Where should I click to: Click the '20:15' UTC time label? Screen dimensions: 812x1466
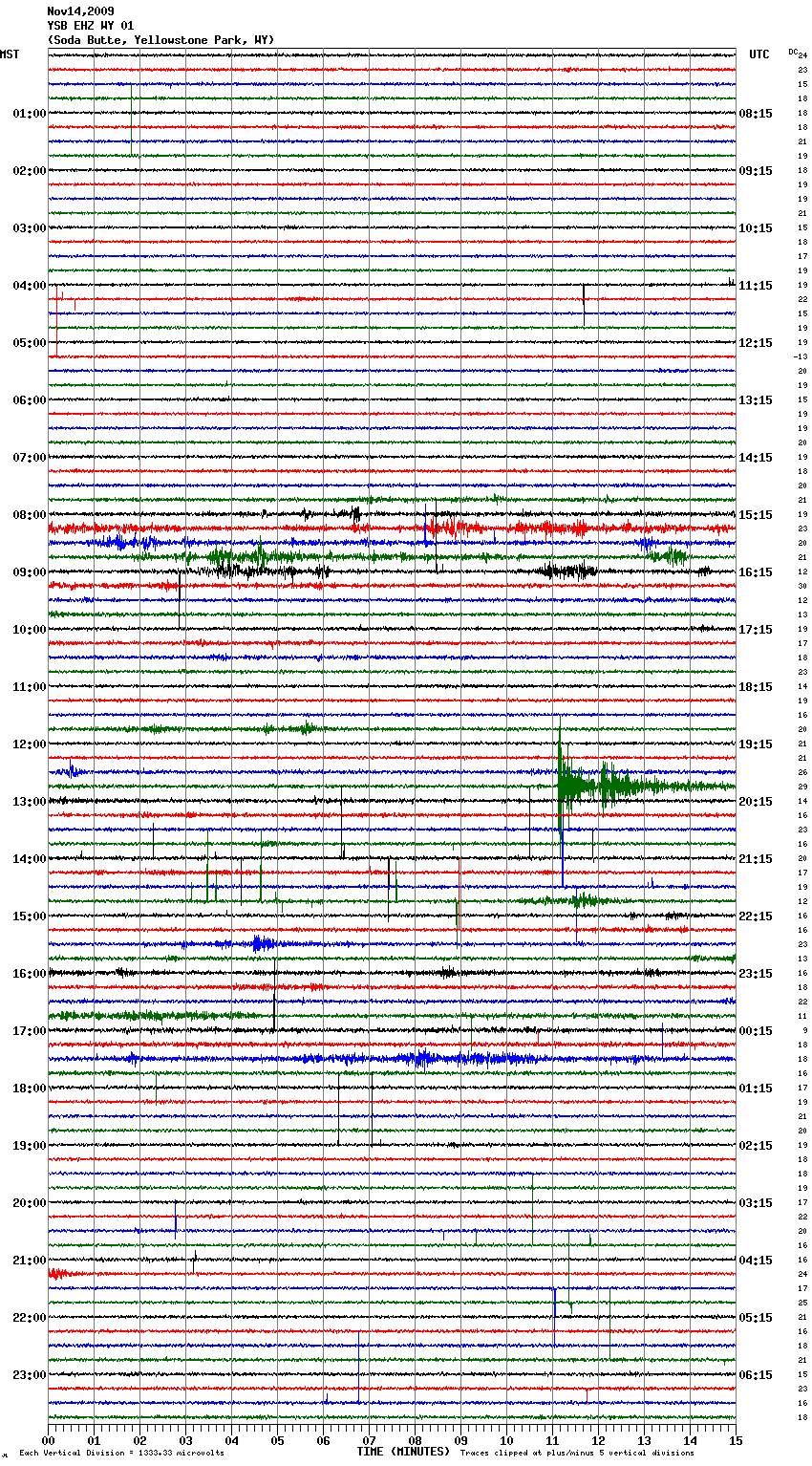(756, 802)
